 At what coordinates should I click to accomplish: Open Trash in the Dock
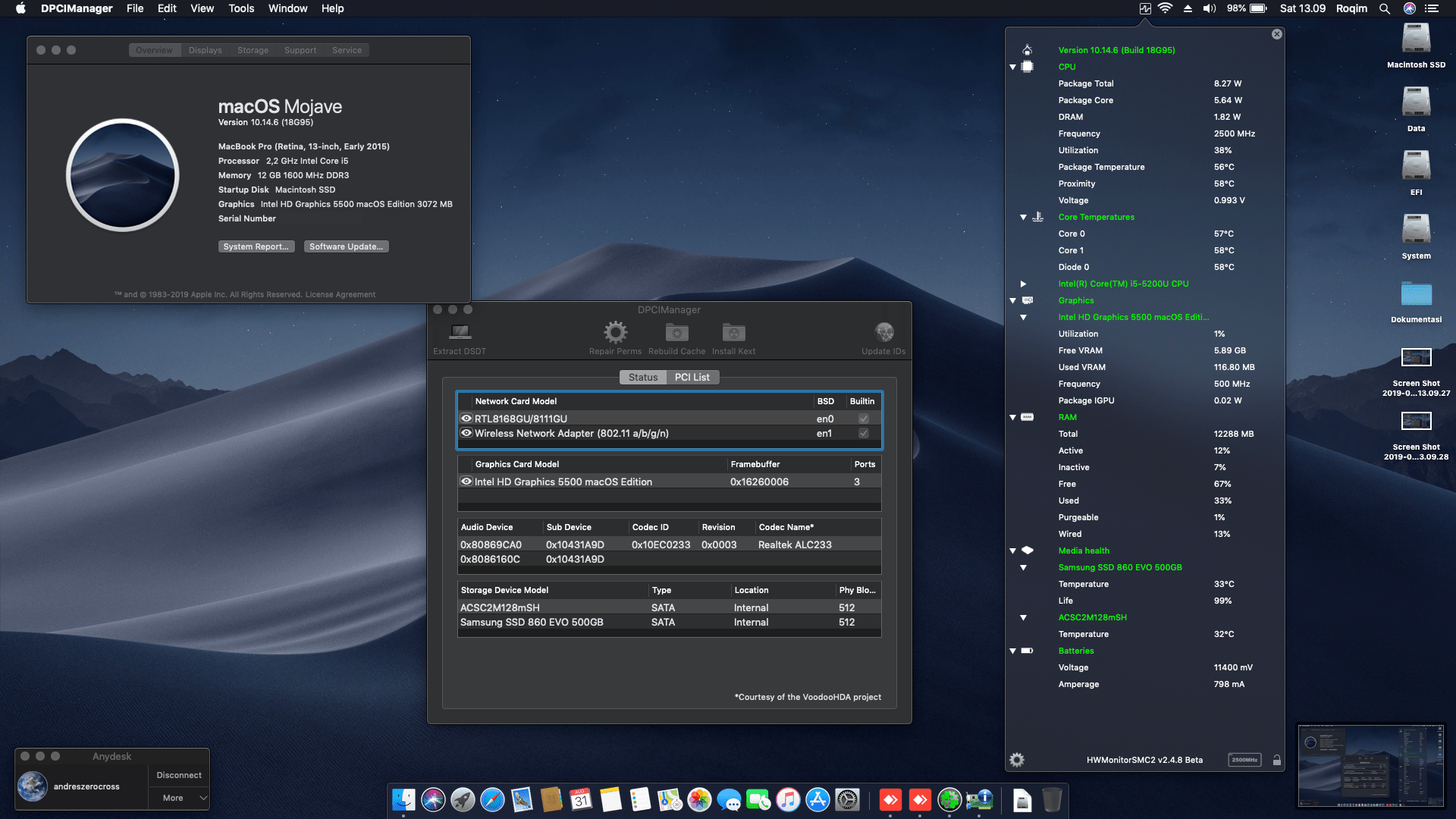(x=1052, y=799)
